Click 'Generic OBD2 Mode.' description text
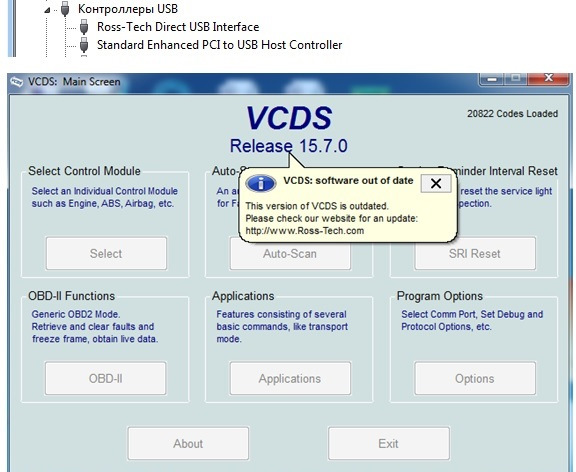 point(76,314)
